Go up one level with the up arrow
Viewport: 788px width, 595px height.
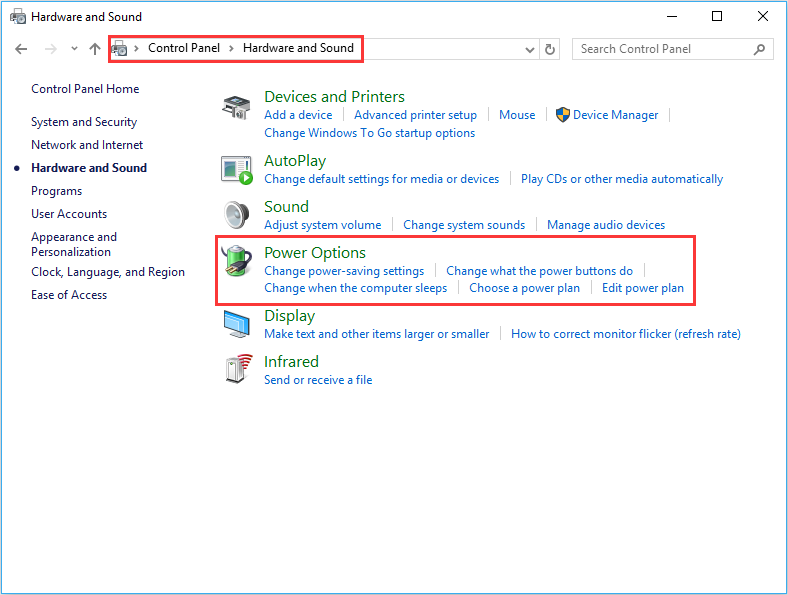click(94, 49)
